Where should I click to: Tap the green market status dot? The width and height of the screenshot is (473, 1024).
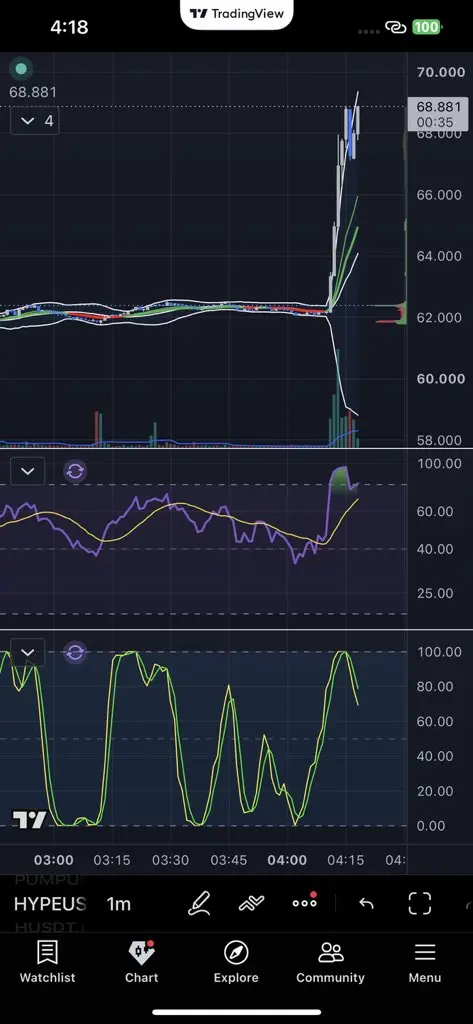pyautogui.click(x=22, y=69)
